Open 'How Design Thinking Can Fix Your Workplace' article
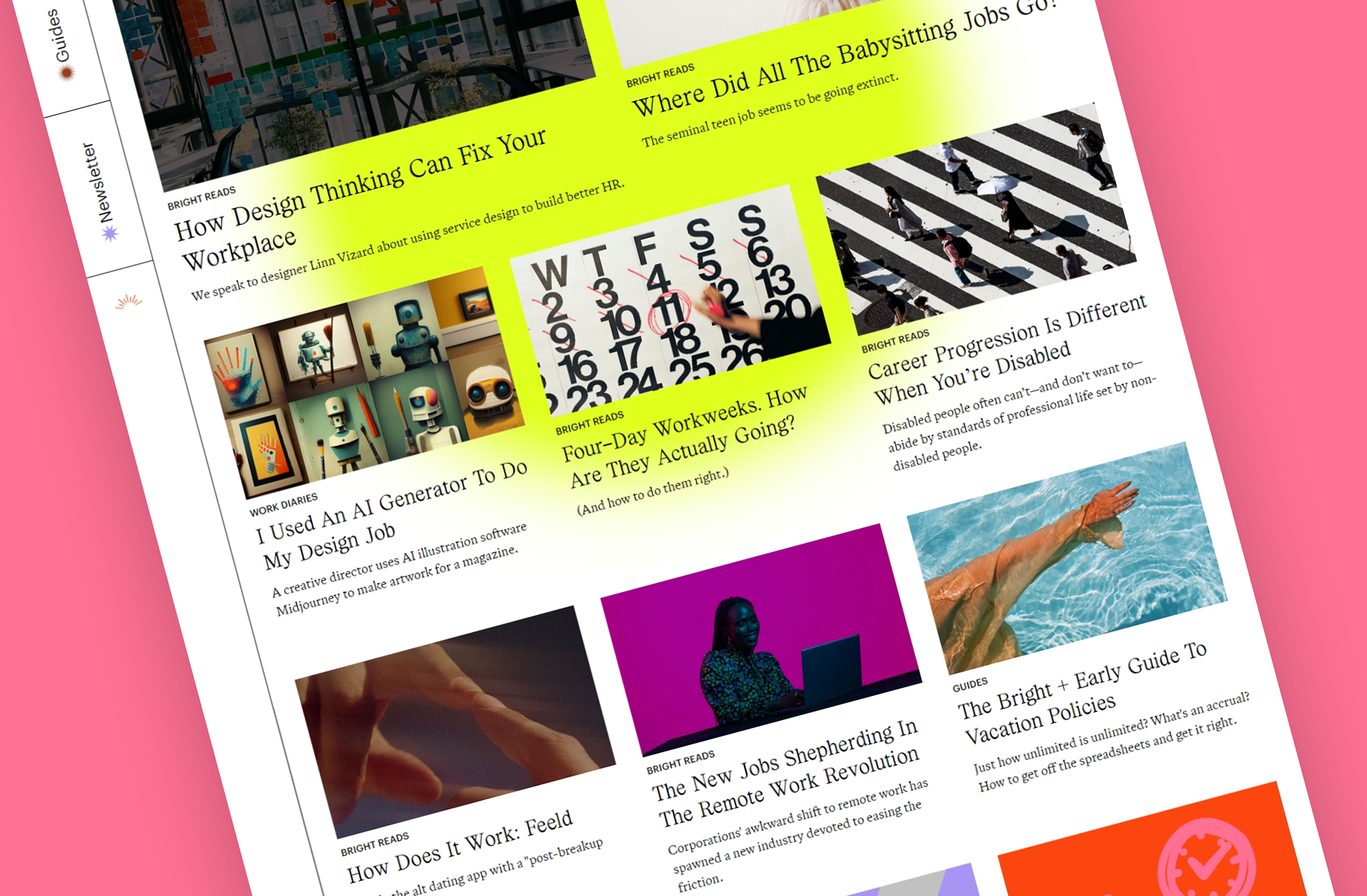 tap(360, 200)
